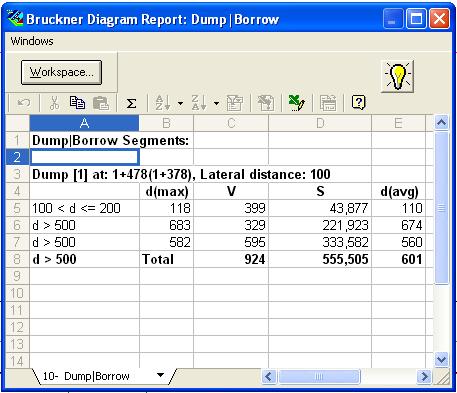Click the horizontal scrollbar thumb
Screen dimensions: 457x393
[319, 377]
